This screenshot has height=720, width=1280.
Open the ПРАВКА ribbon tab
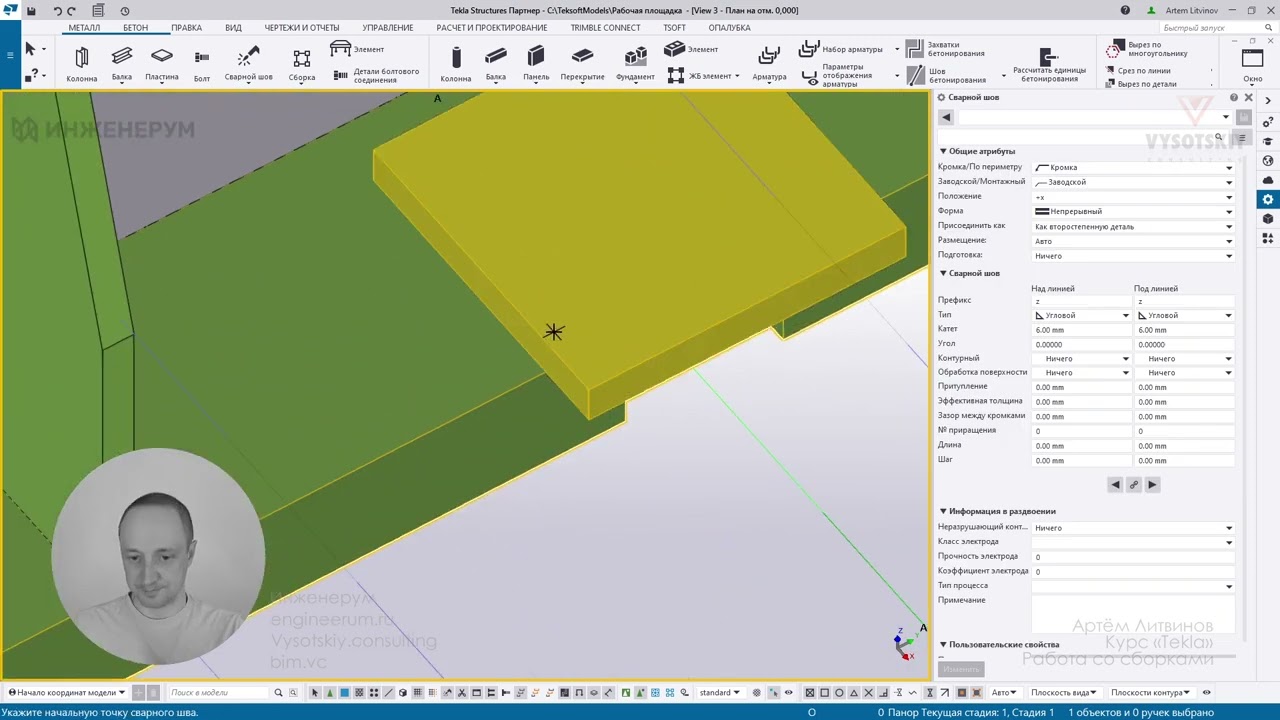(186, 28)
